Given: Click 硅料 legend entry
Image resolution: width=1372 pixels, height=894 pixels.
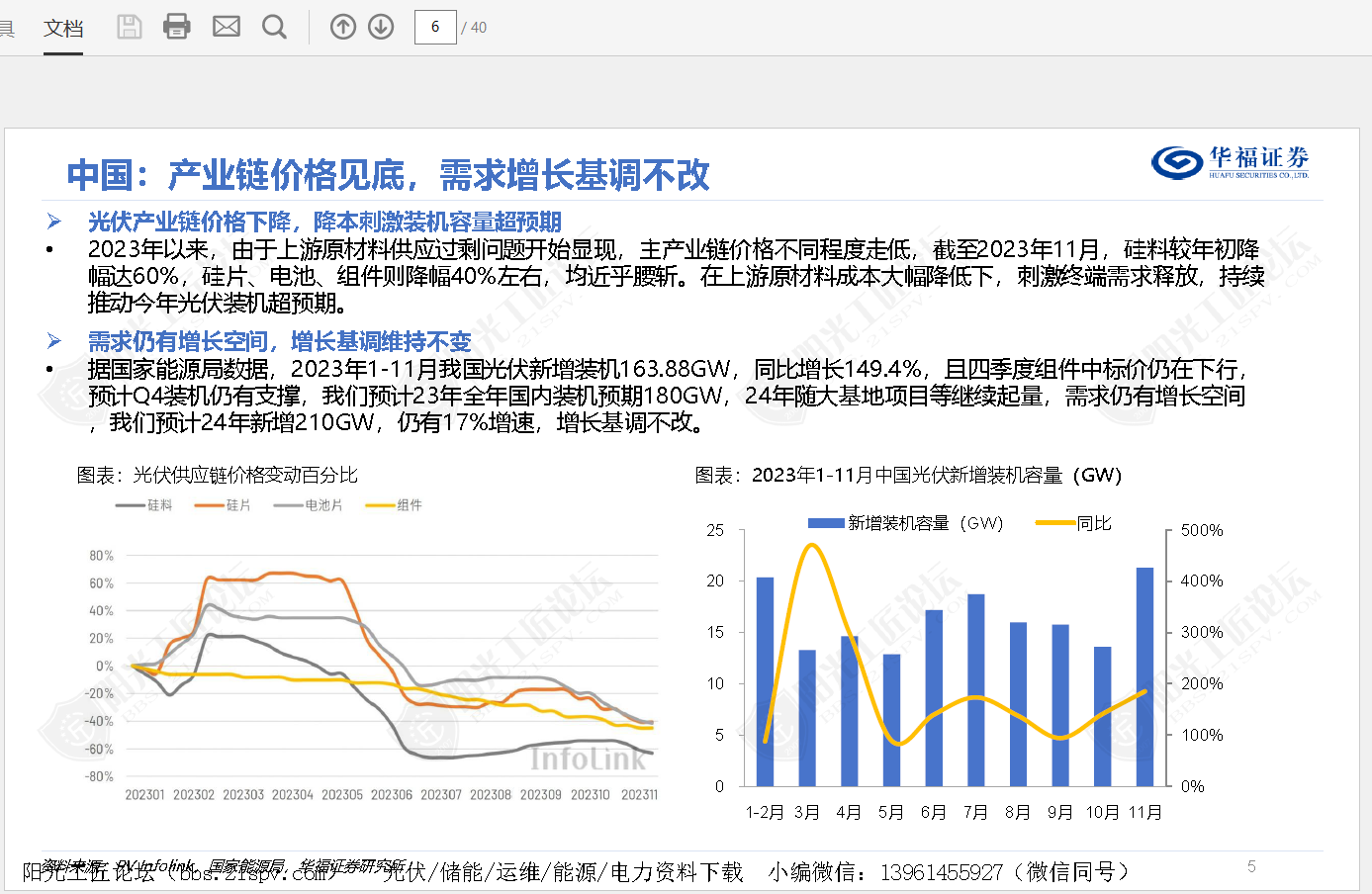Looking at the screenshot, I should coord(144,505).
